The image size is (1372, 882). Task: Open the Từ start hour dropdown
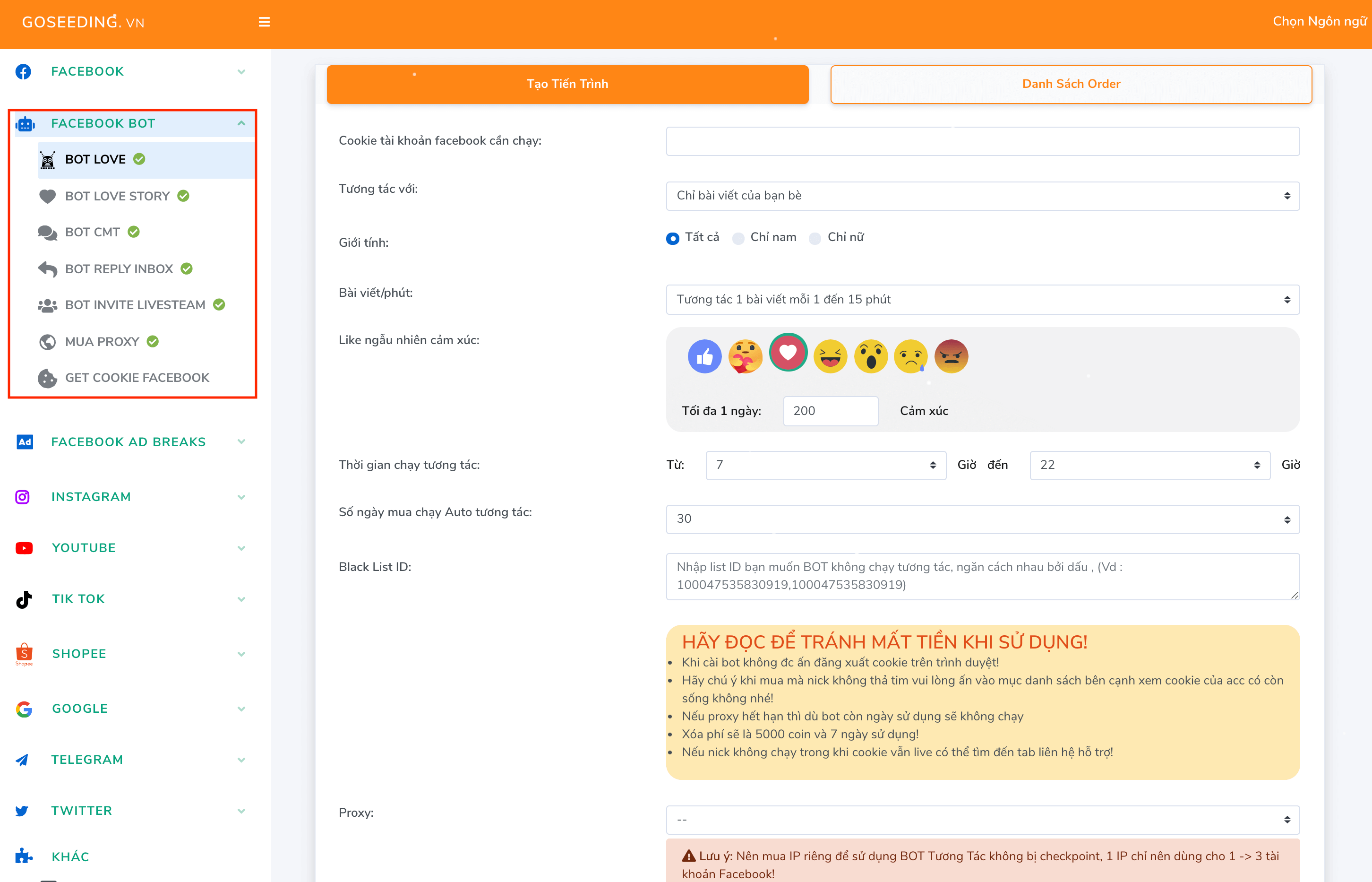click(825, 465)
